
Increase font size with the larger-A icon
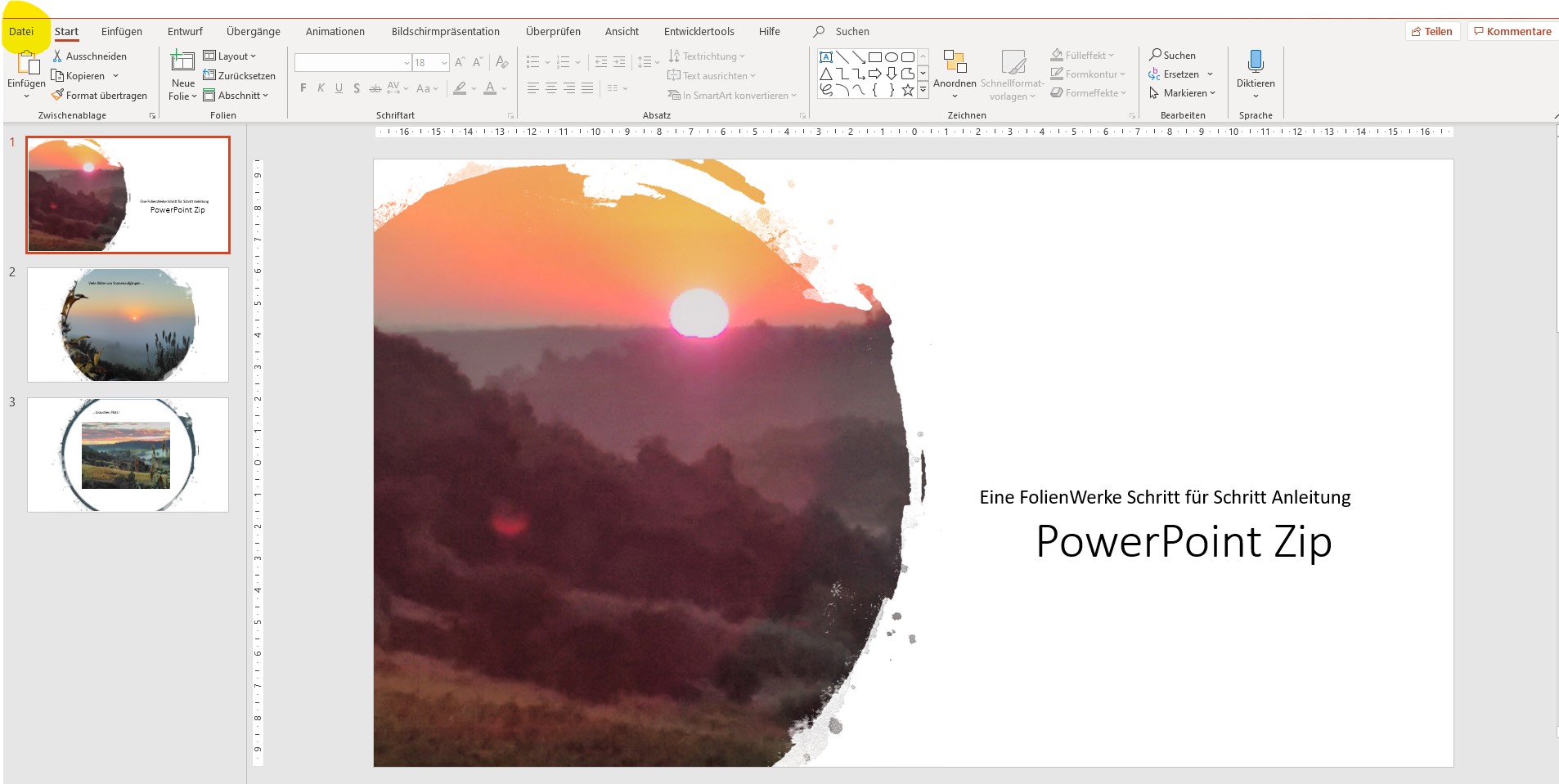pos(460,62)
